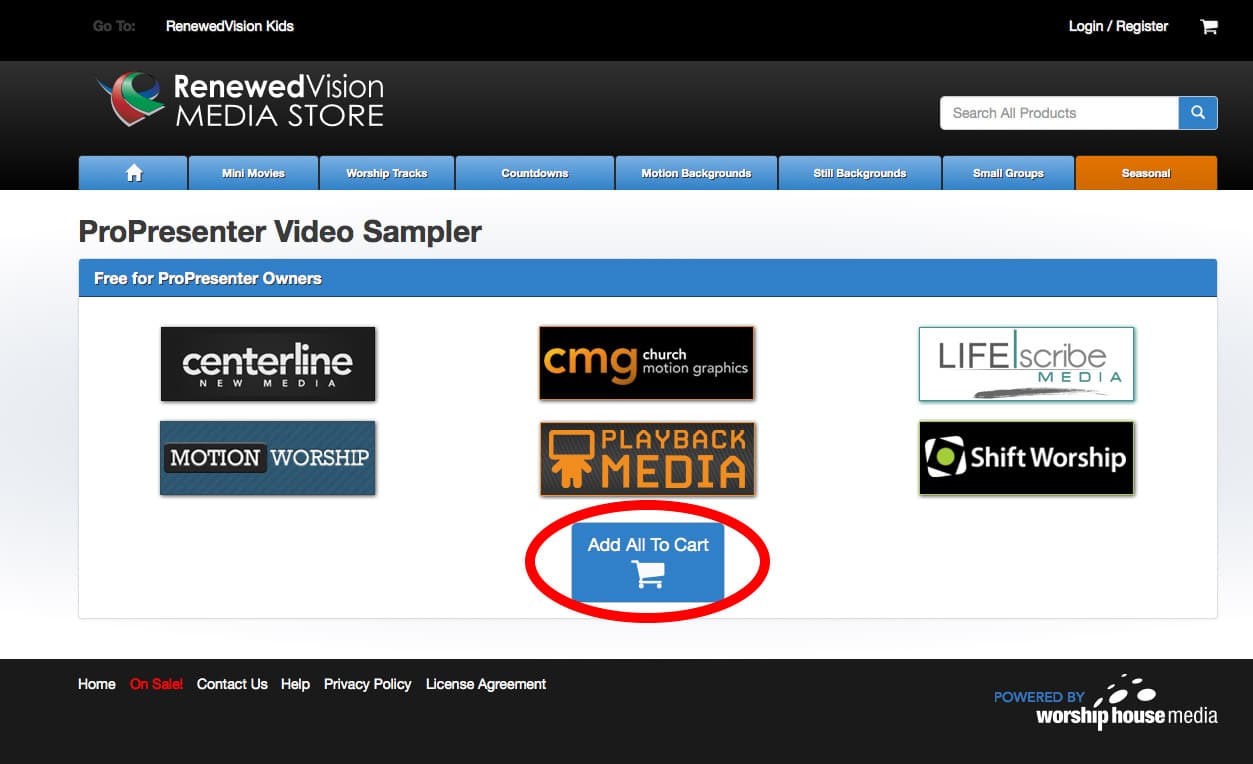Open the On Sale! footer link
The width and height of the screenshot is (1253, 764).
(x=156, y=684)
